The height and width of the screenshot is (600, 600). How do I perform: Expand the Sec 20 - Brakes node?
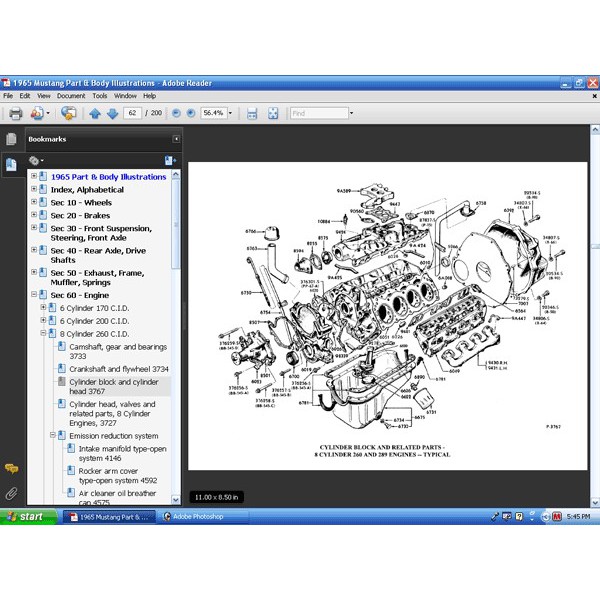34,214
